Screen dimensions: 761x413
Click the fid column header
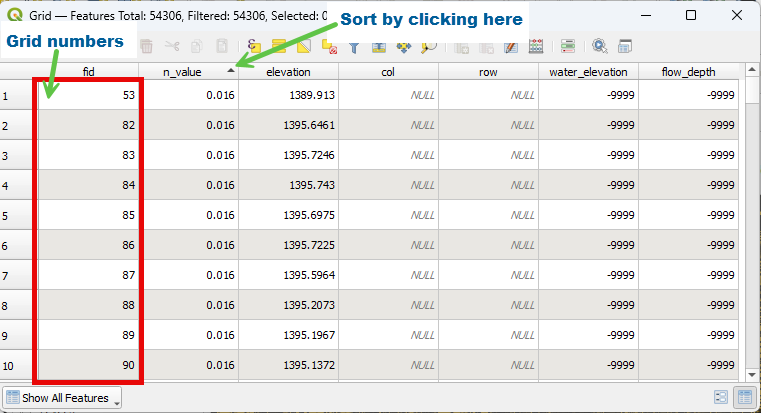(x=88, y=72)
